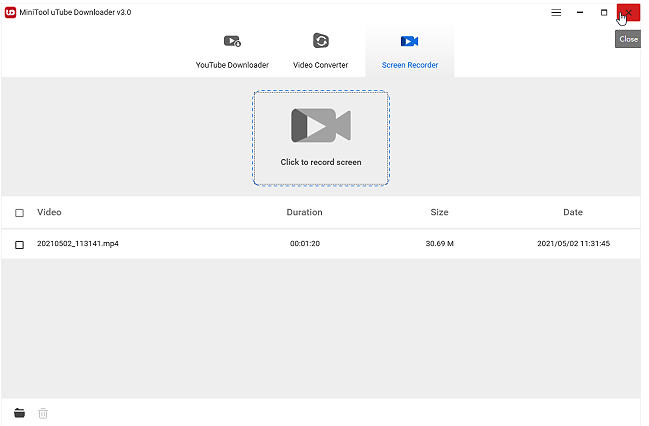Check the box for 20210502_113141.mp4

[19, 245]
